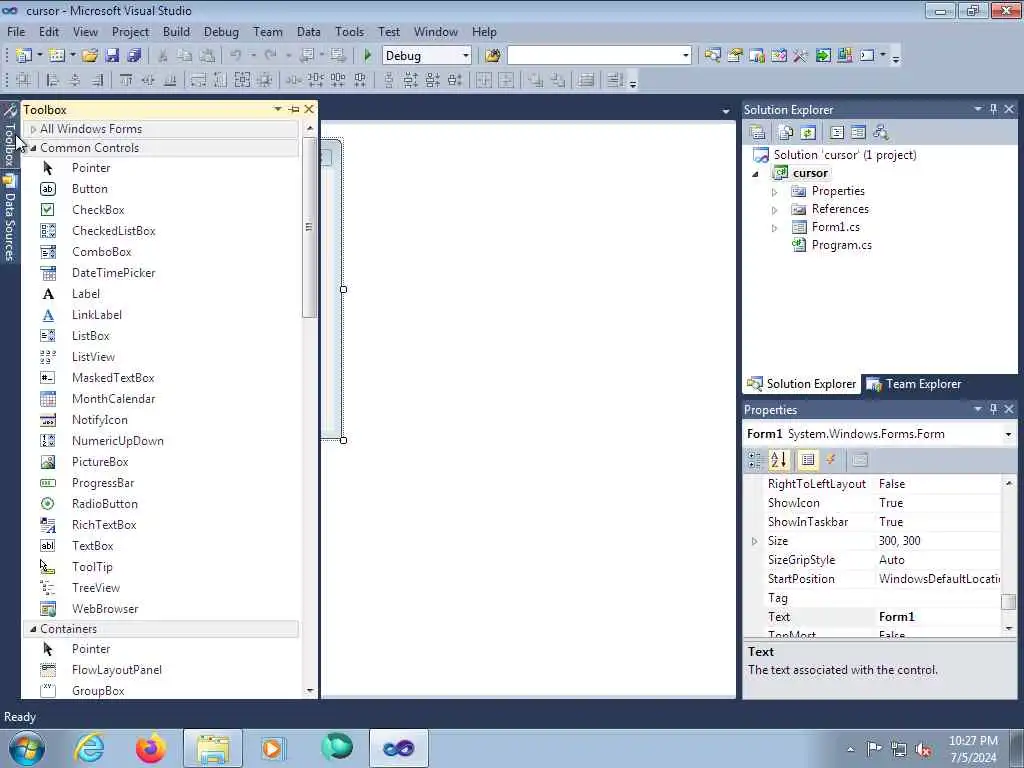Open the Command Window toolbar icon
The width and height of the screenshot is (1024, 768).
point(867,56)
